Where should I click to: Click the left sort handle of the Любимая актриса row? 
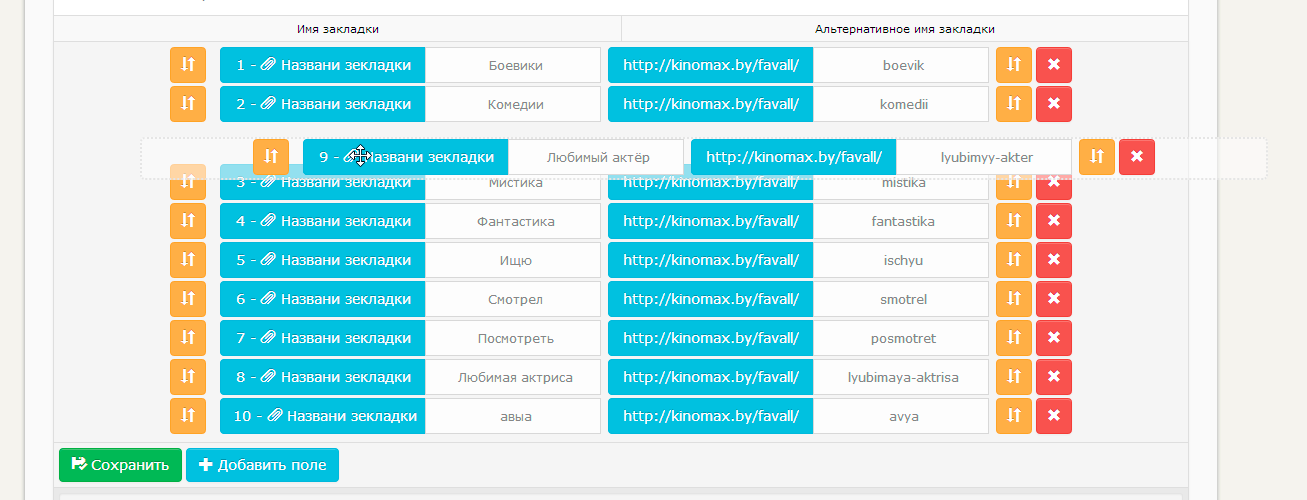187,377
